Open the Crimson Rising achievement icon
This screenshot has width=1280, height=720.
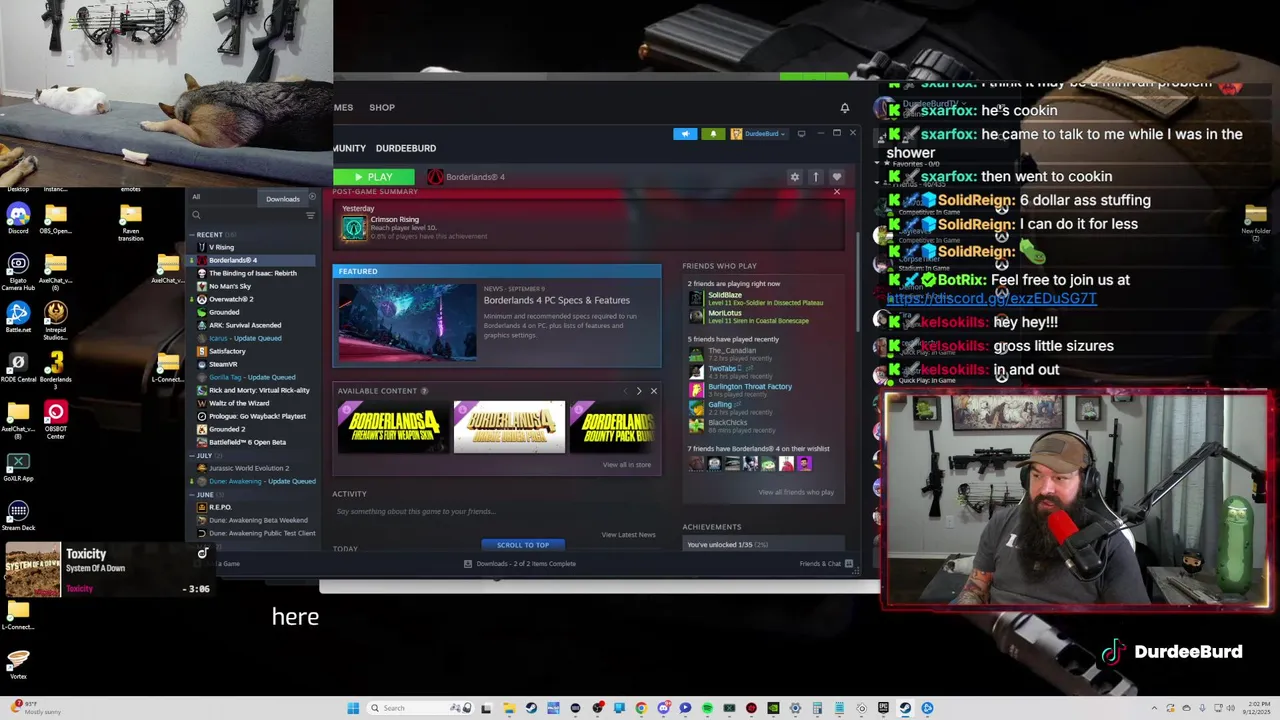coord(353,228)
